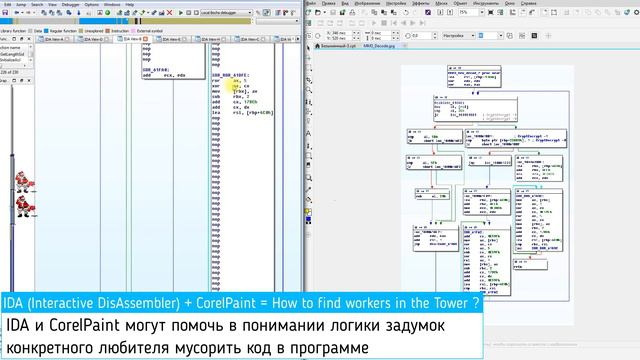Screen dimensions: 640x360
Task: Select the Zoom tool in CorelPaint toolbox
Action: (x=309, y=90)
